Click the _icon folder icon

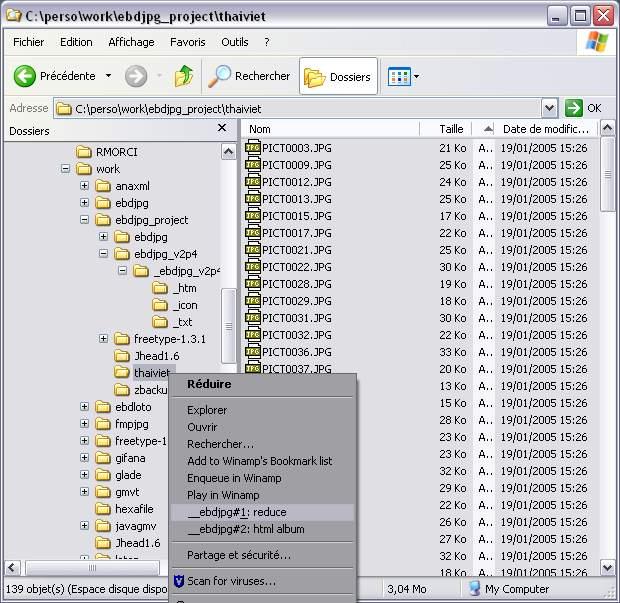160,305
